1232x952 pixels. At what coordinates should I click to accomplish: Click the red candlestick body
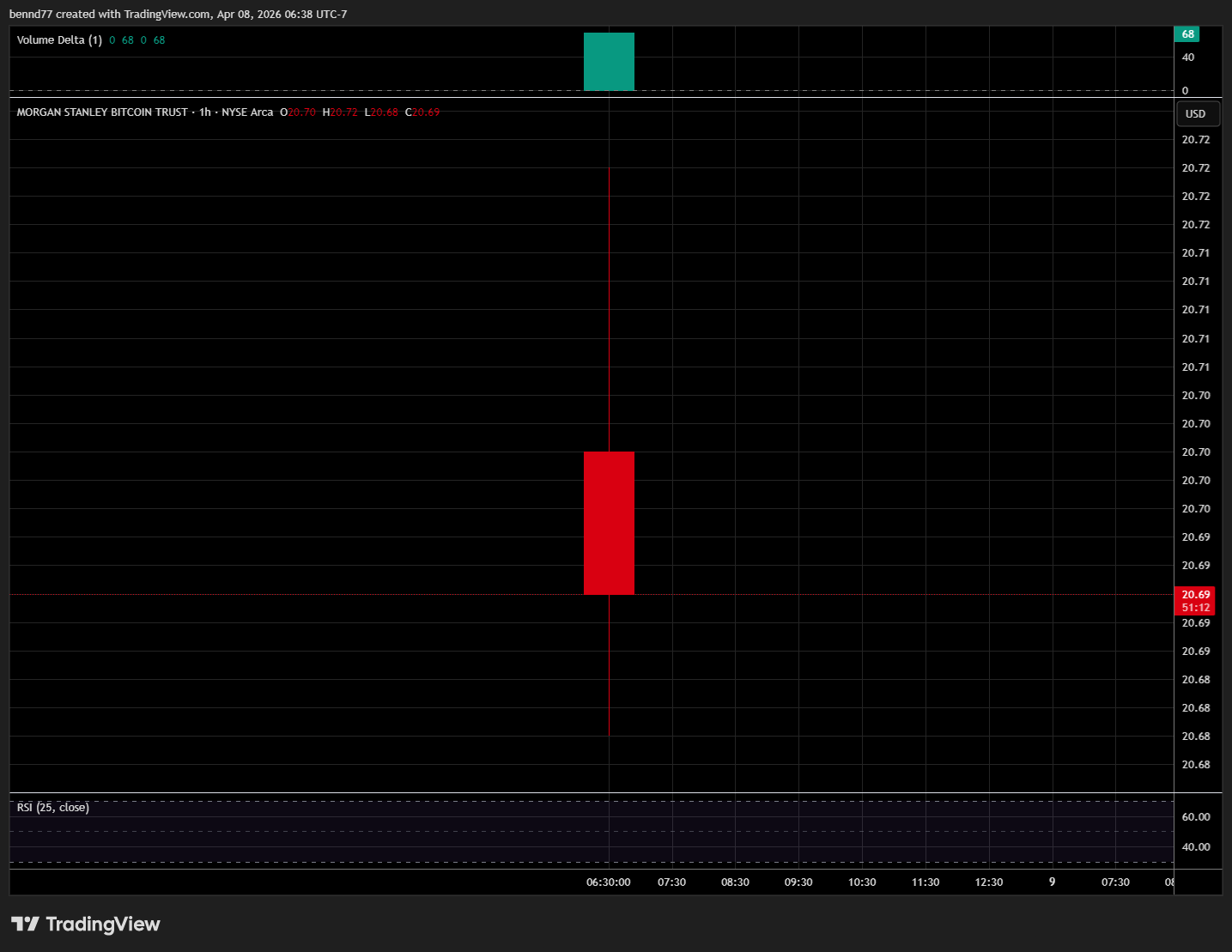pyautogui.click(x=609, y=522)
